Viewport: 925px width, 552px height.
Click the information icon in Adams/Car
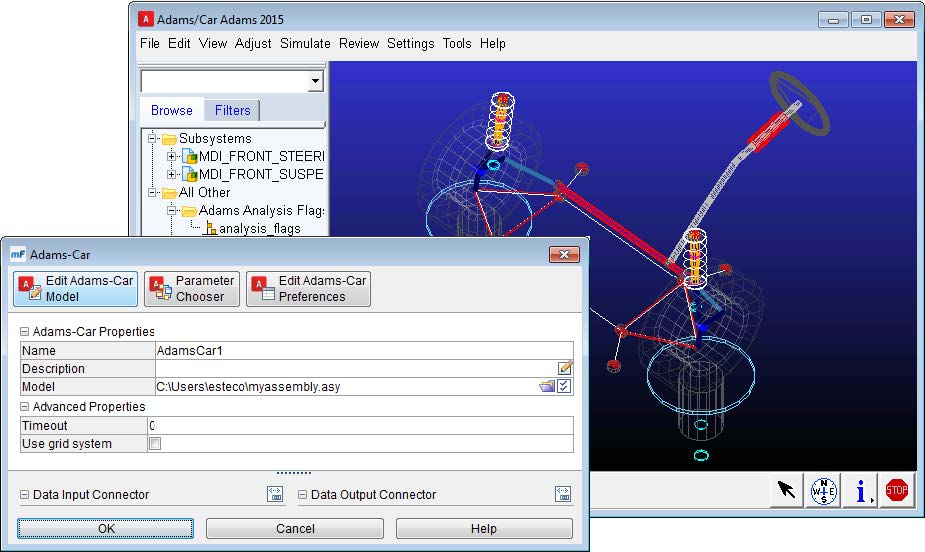[861, 491]
